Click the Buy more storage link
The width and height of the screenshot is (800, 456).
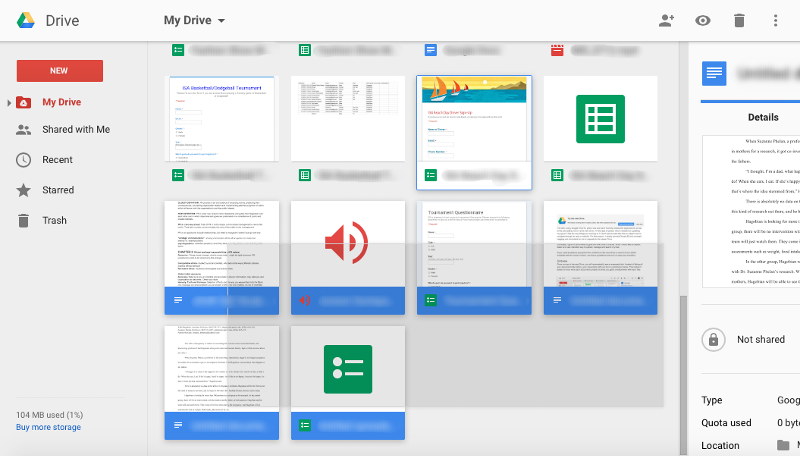pos(48,427)
